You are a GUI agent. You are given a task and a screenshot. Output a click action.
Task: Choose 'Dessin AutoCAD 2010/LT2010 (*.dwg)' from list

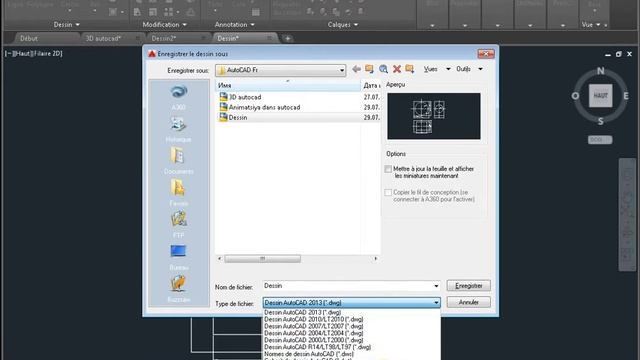[313, 319]
